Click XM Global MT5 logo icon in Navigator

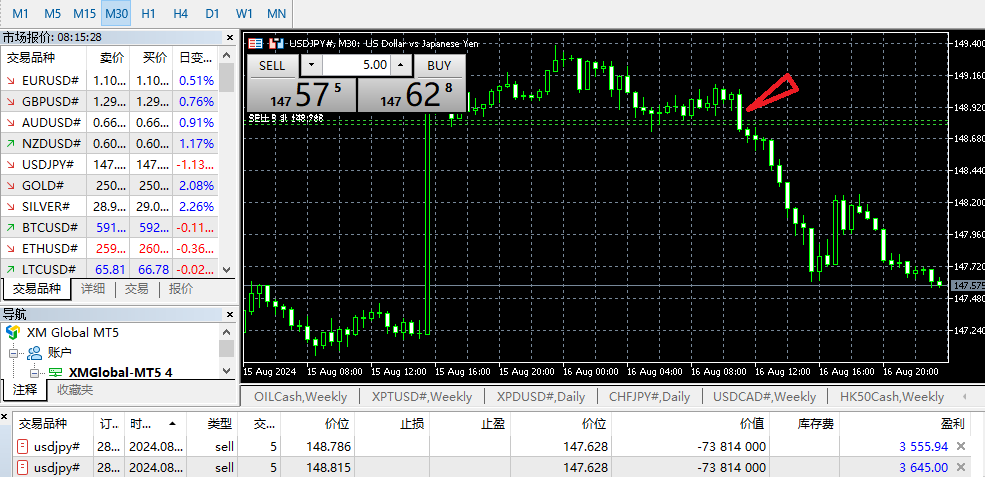coord(13,332)
